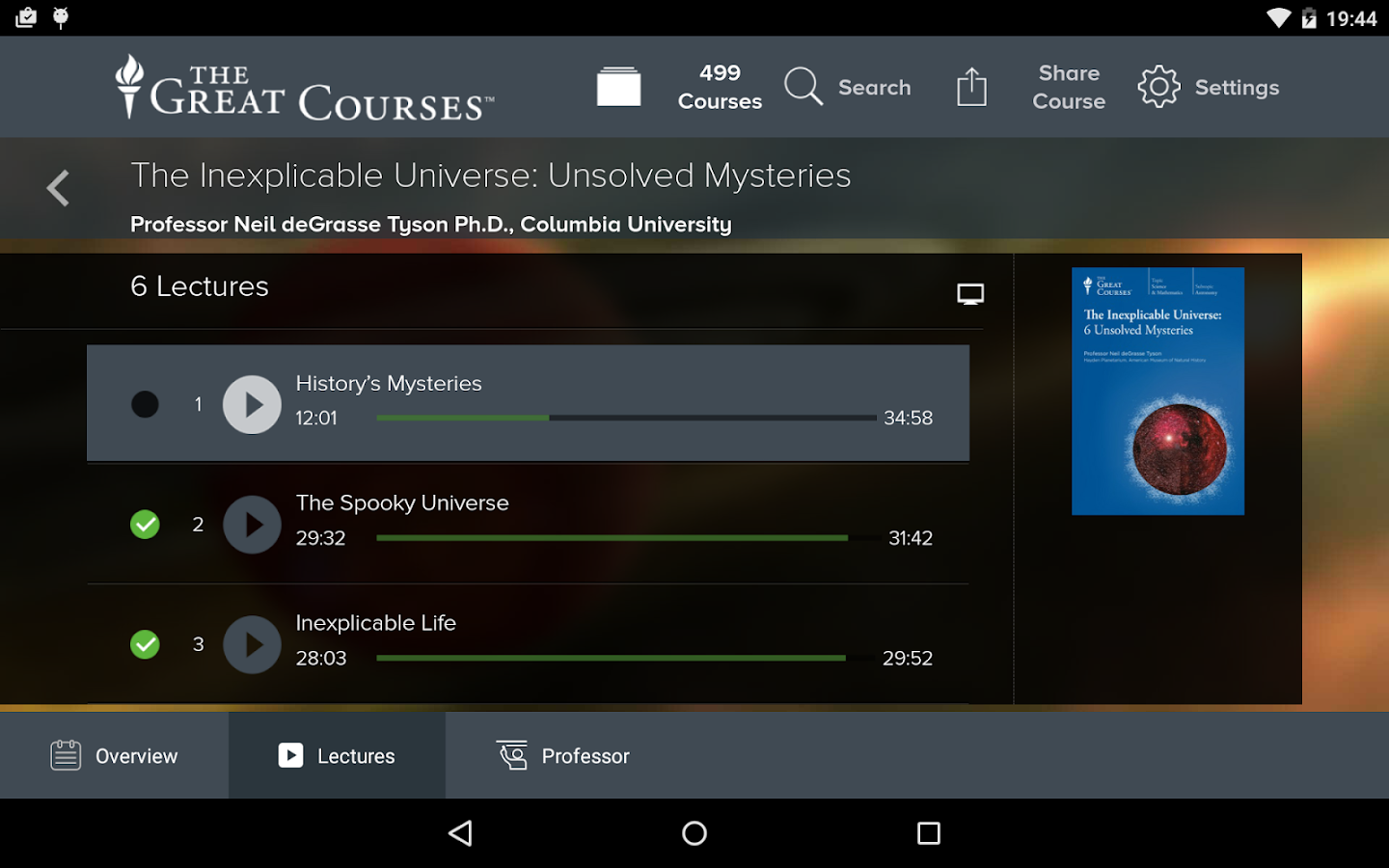Tap Professor Neil deGrasse Tyson name line
This screenshot has height=868, width=1389.
[x=431, y=225]
